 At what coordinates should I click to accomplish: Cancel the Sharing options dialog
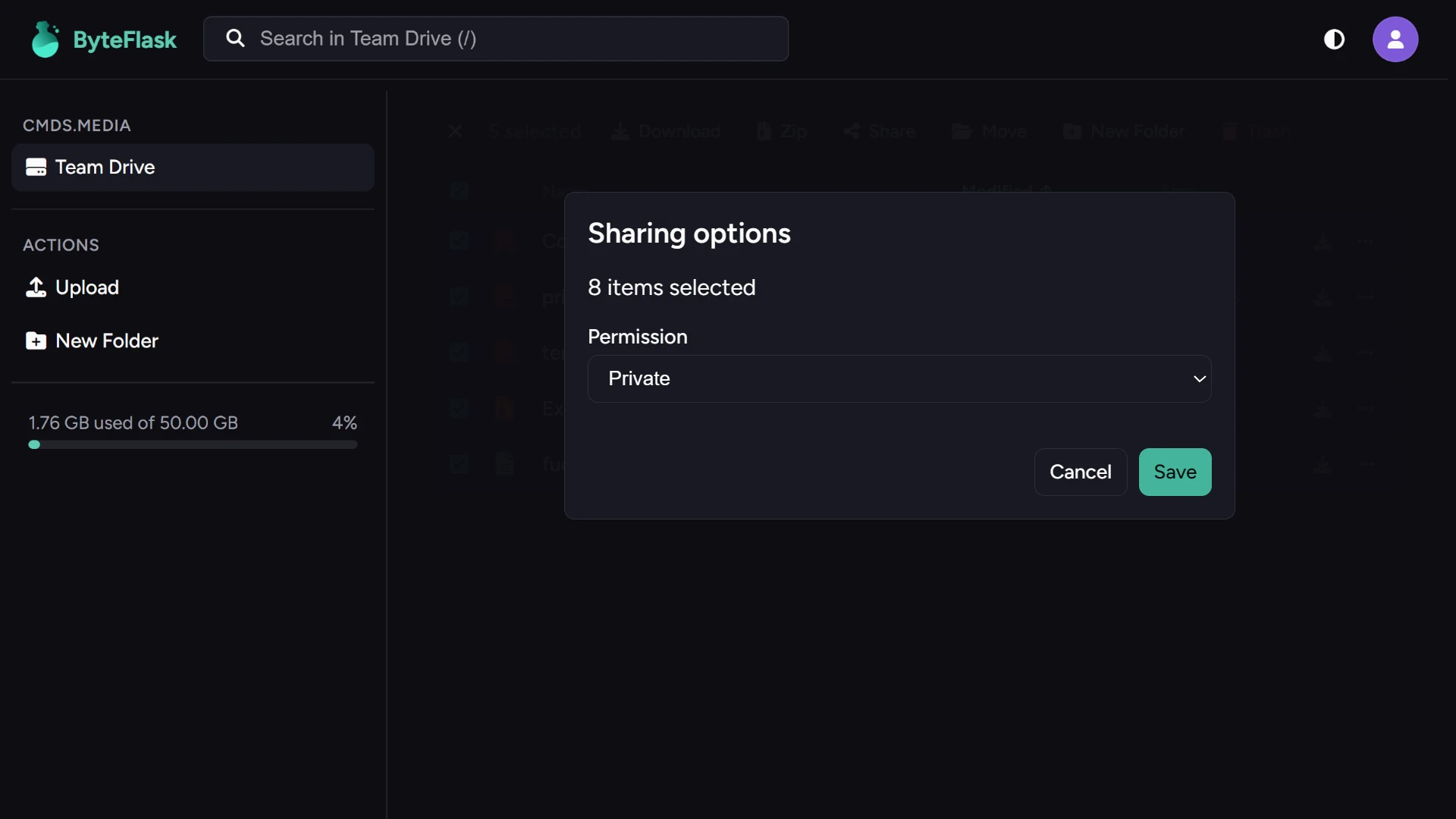[1081, 472]
